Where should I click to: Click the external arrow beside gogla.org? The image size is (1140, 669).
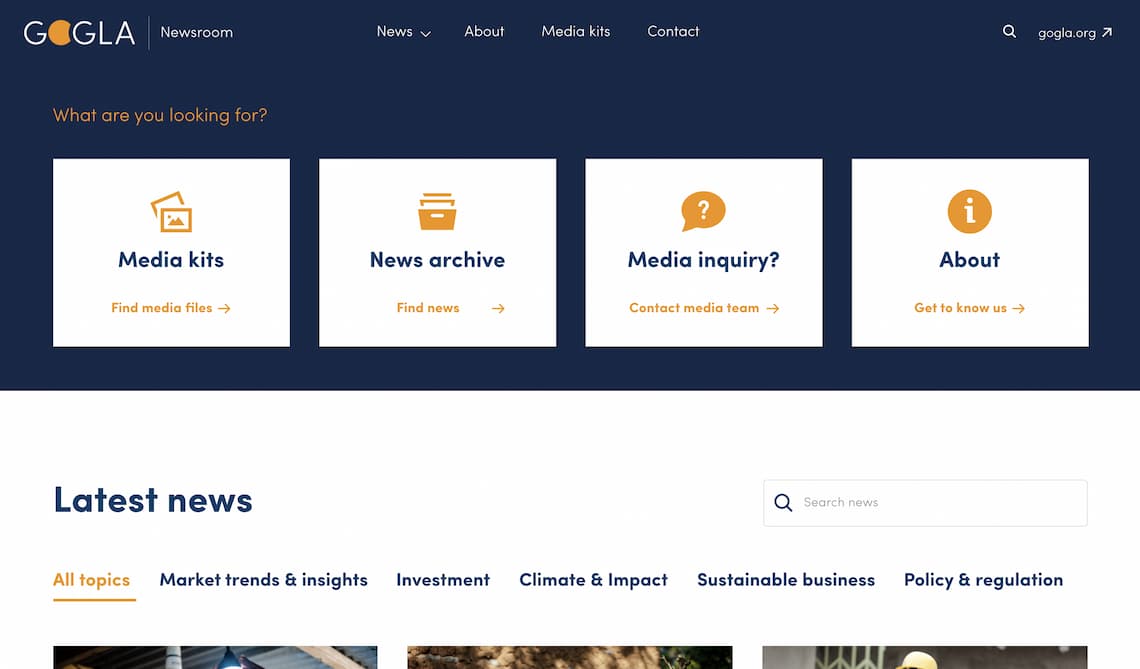[x=1106, y=33]
